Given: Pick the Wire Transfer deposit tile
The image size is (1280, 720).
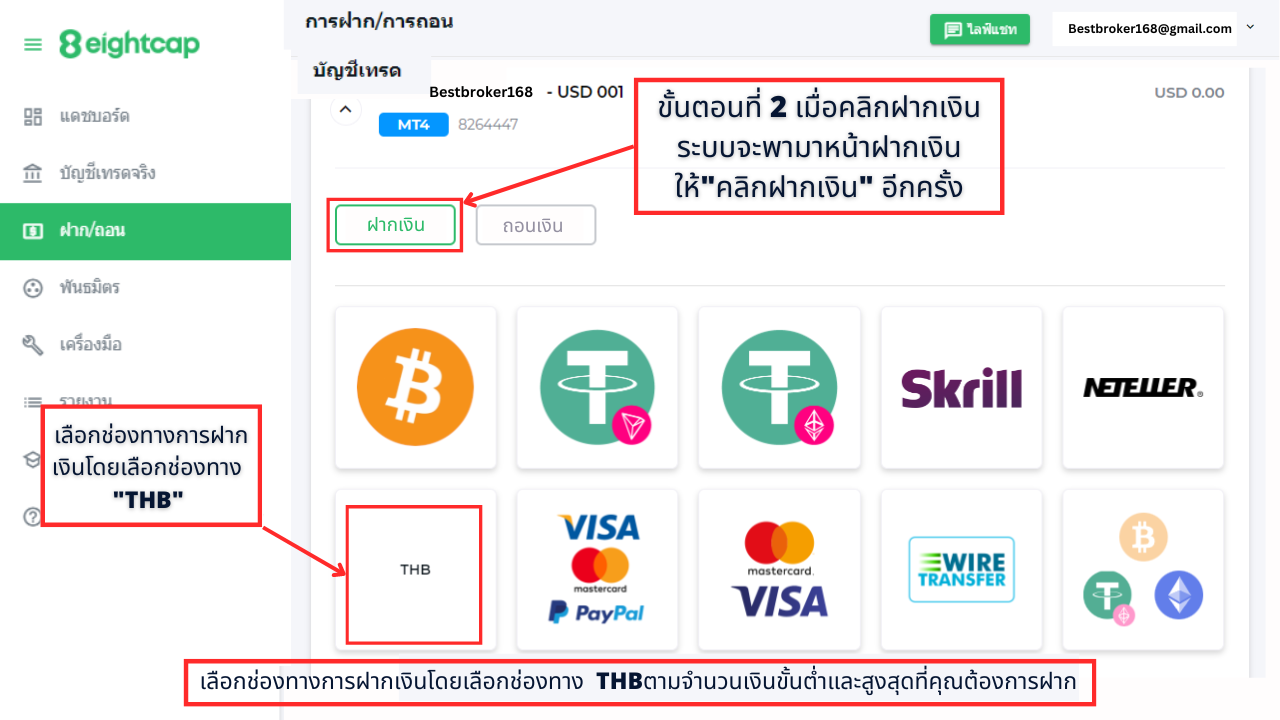Looking at the screenshot, I should [961, 570].
